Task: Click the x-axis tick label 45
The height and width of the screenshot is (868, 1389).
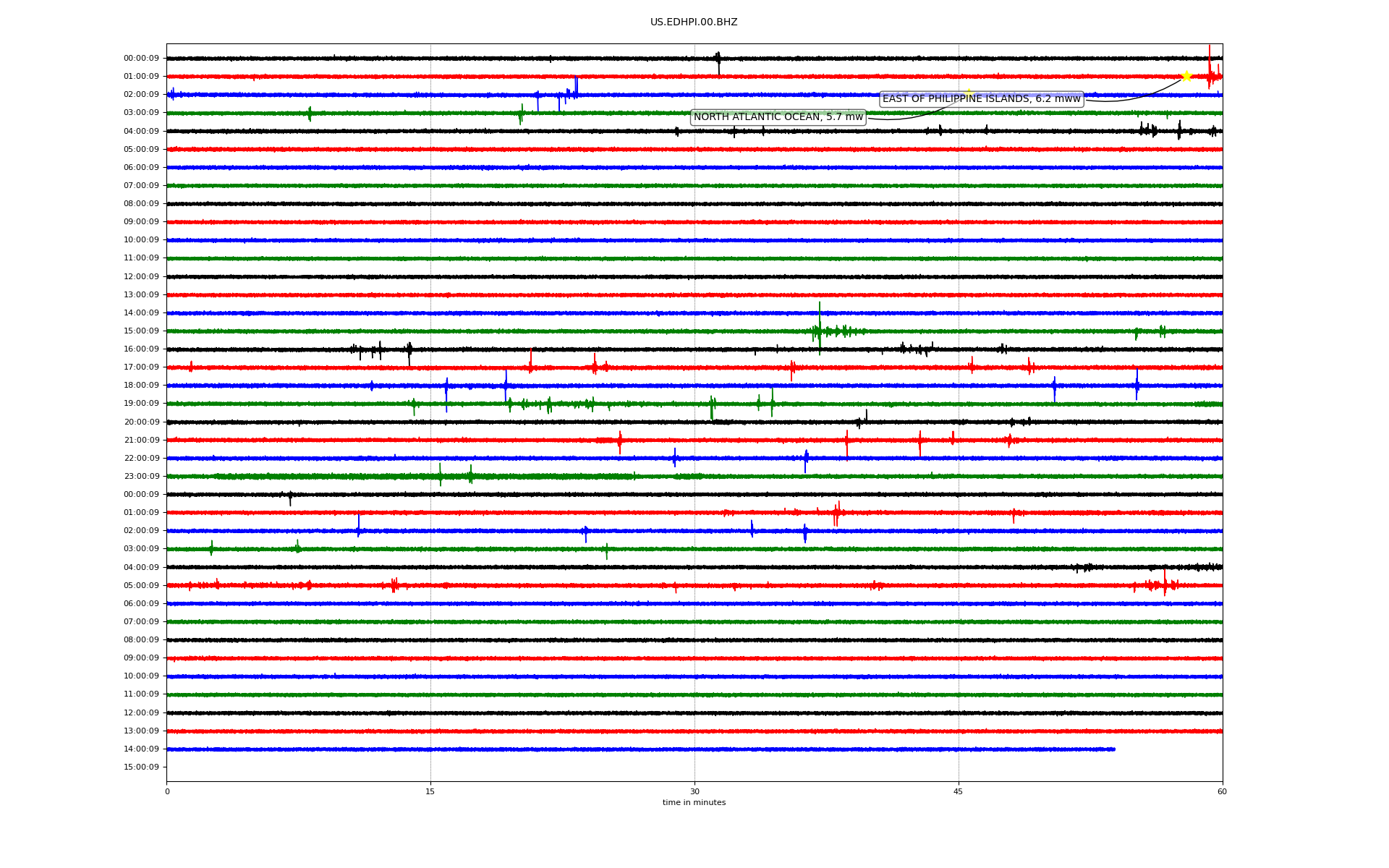Action: click(959, 791)
